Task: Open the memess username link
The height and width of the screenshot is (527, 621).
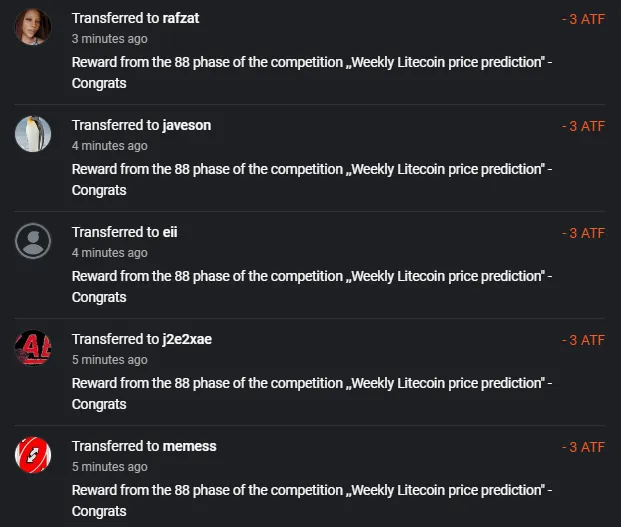Action: coord(189,446)
